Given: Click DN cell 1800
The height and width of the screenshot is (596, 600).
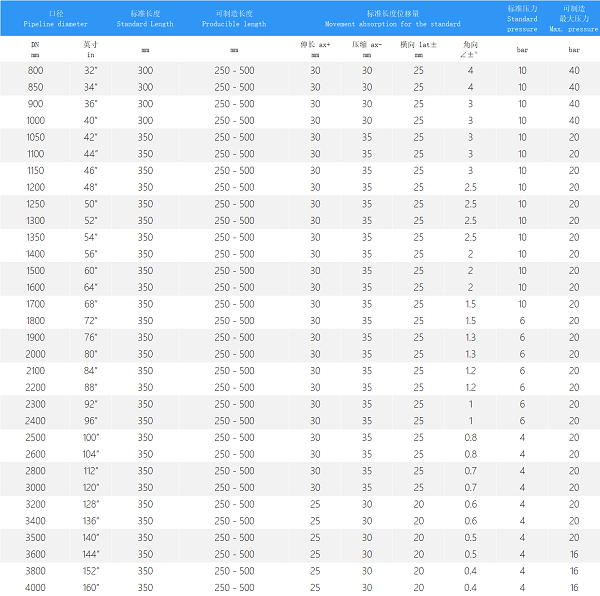Looking at the screenshot, I should (x=35, y=321).
